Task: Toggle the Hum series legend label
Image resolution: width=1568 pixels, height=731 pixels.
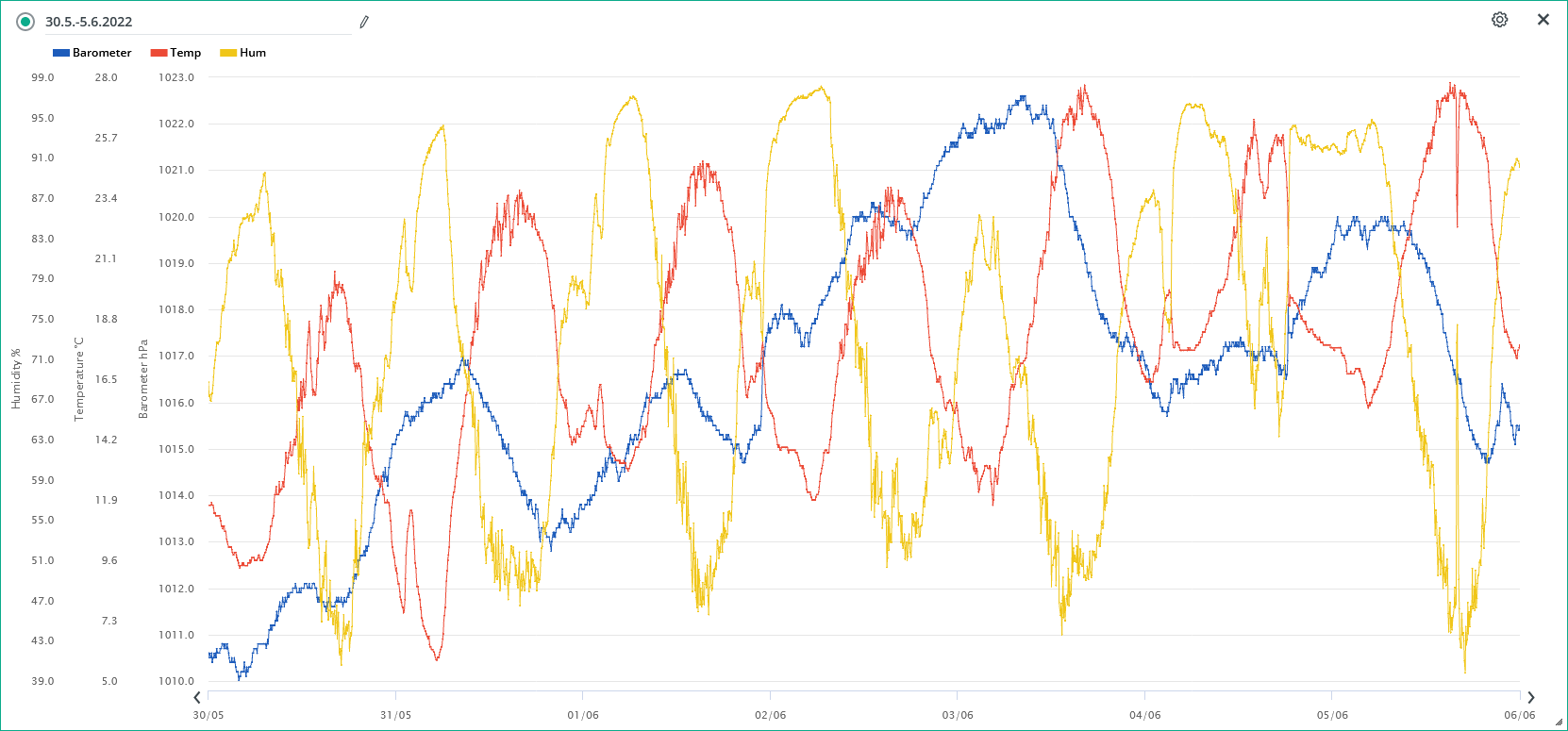Action: (253, 53)
